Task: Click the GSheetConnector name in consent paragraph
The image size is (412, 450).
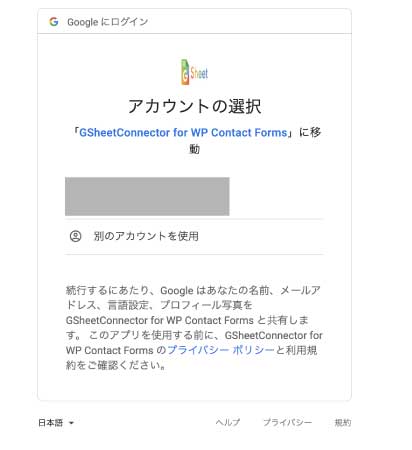Action: pos(160,320)
